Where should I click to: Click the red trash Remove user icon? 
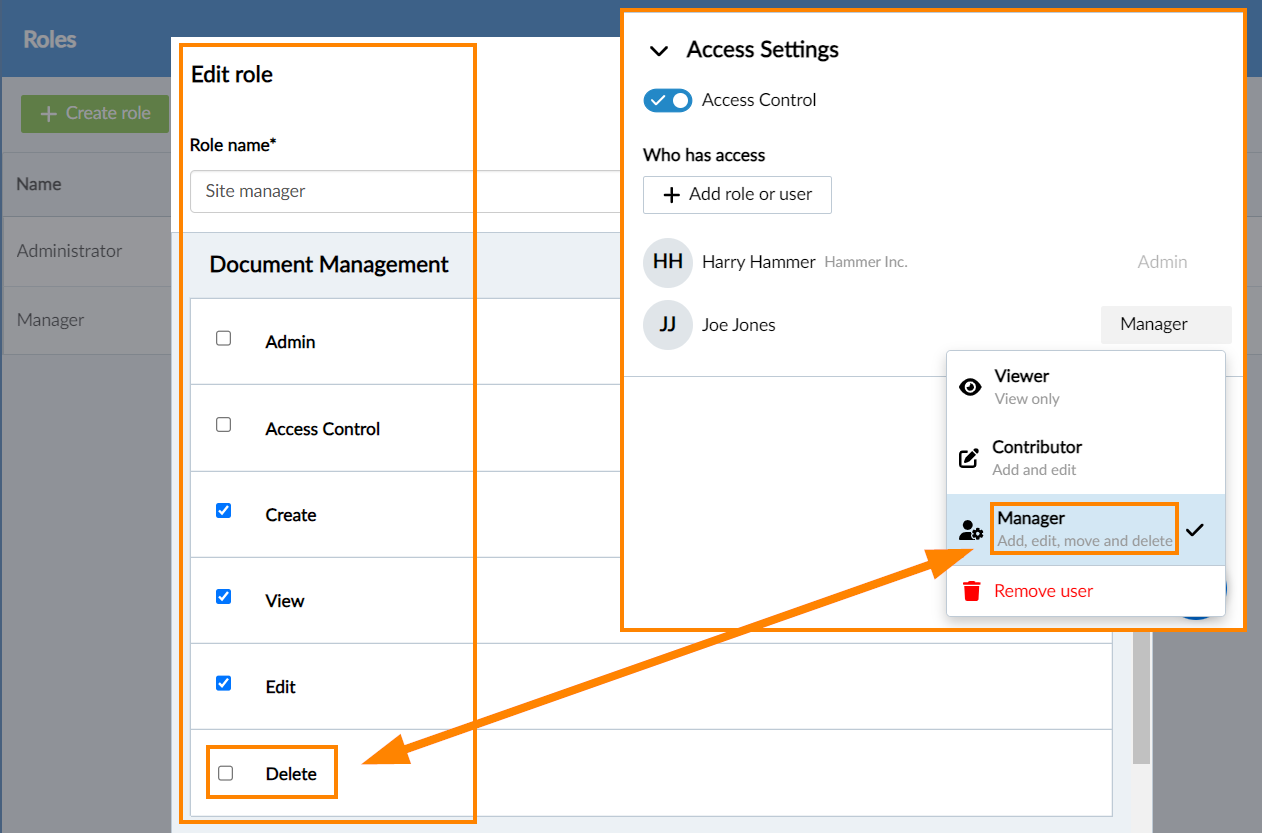tap(971, 591)
